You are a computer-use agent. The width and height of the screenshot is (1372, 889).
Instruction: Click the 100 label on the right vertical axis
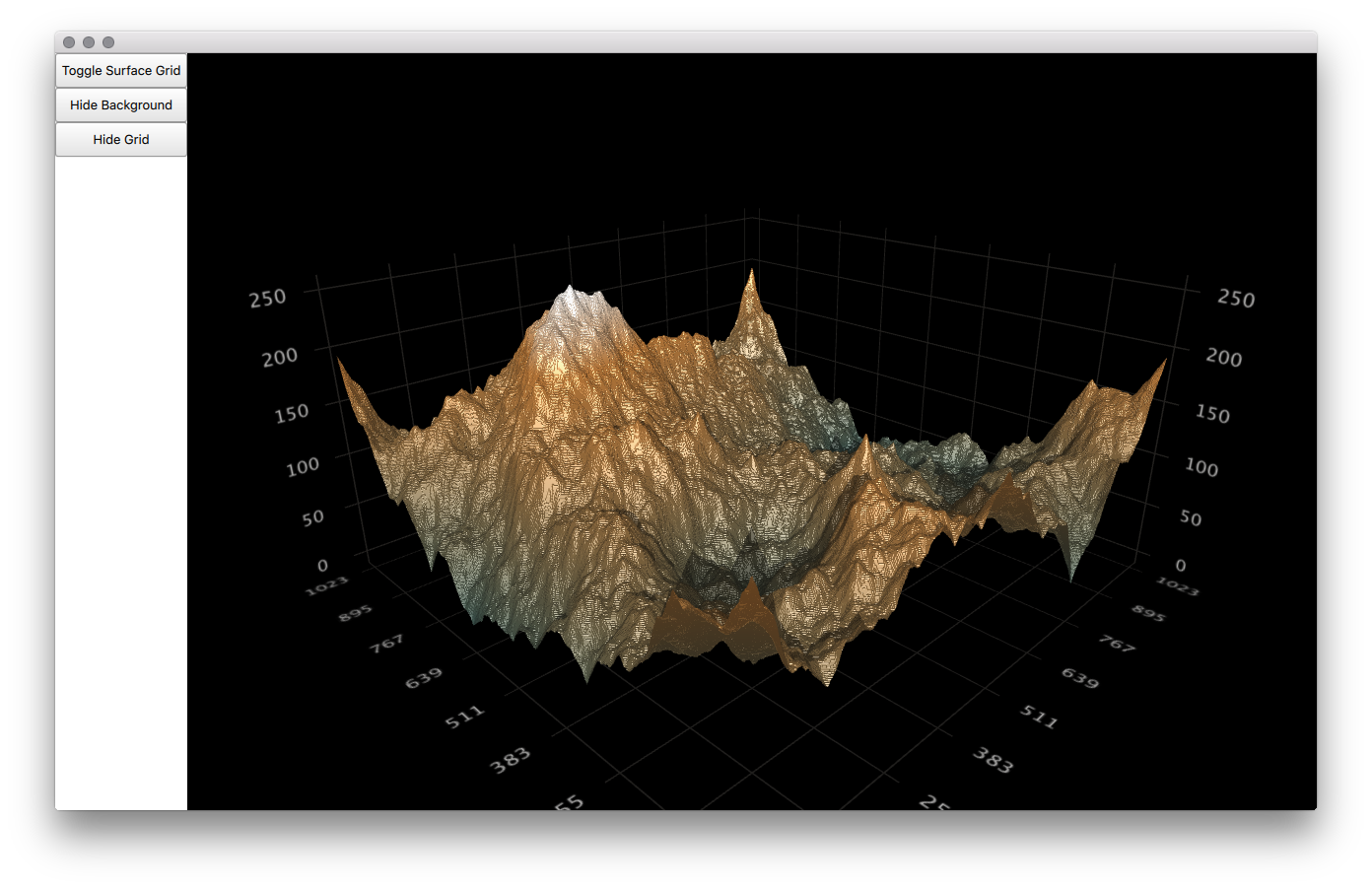pos(1201,469)
